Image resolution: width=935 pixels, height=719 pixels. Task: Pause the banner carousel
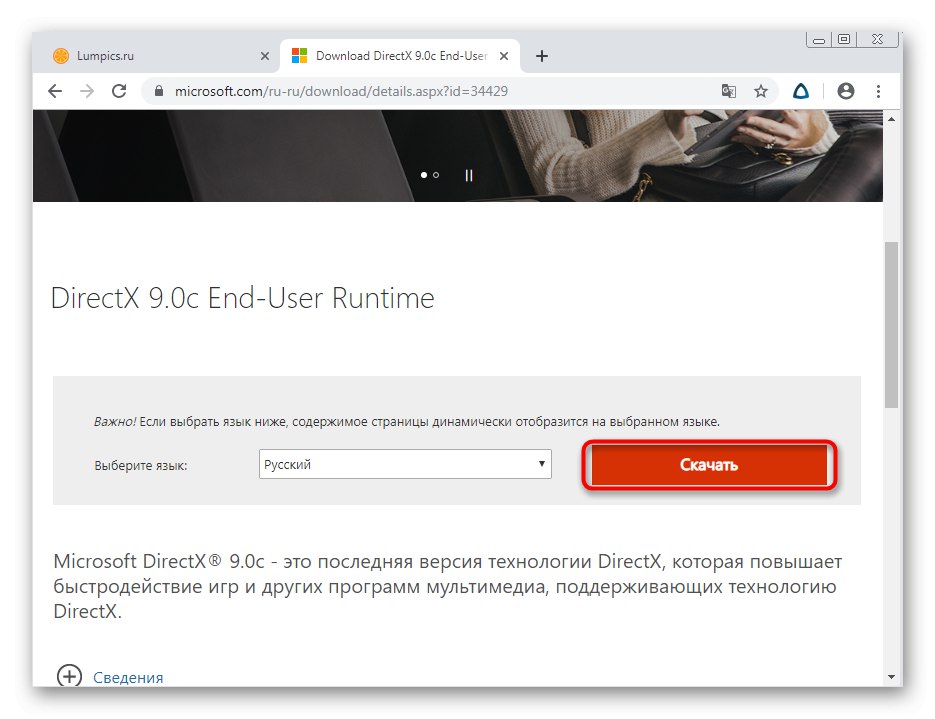[x=469, y=175]
